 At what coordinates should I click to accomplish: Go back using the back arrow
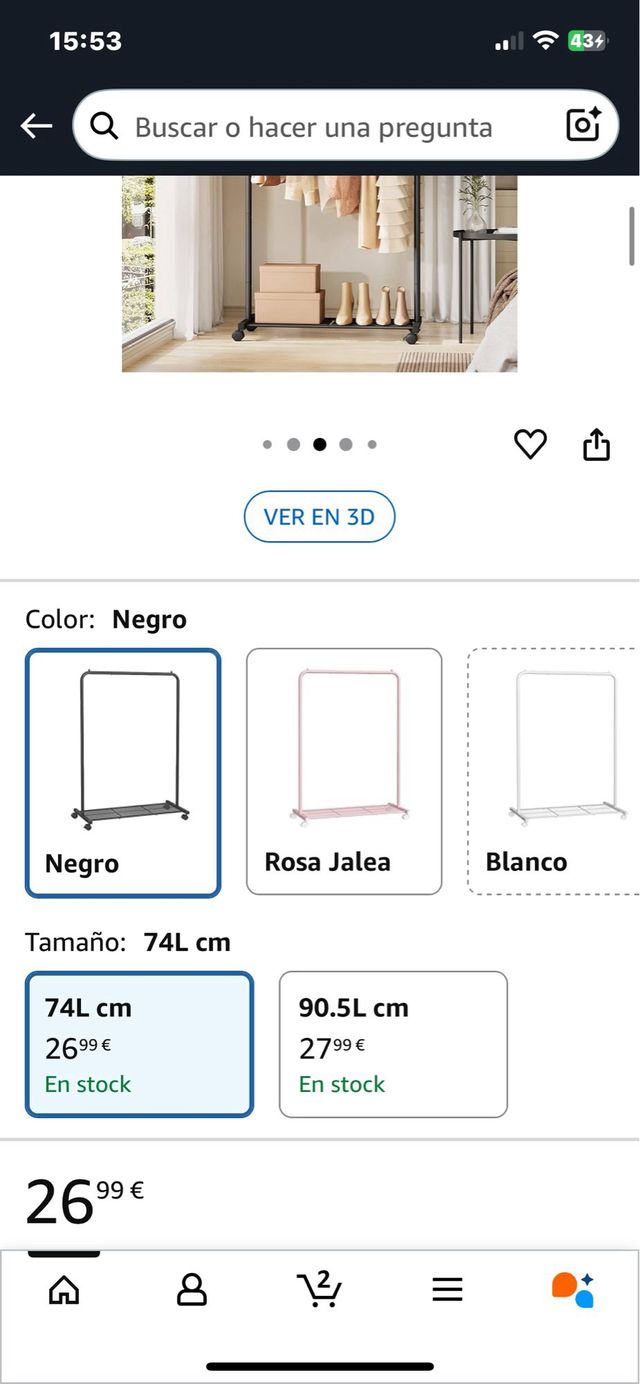tap(37, 125)
